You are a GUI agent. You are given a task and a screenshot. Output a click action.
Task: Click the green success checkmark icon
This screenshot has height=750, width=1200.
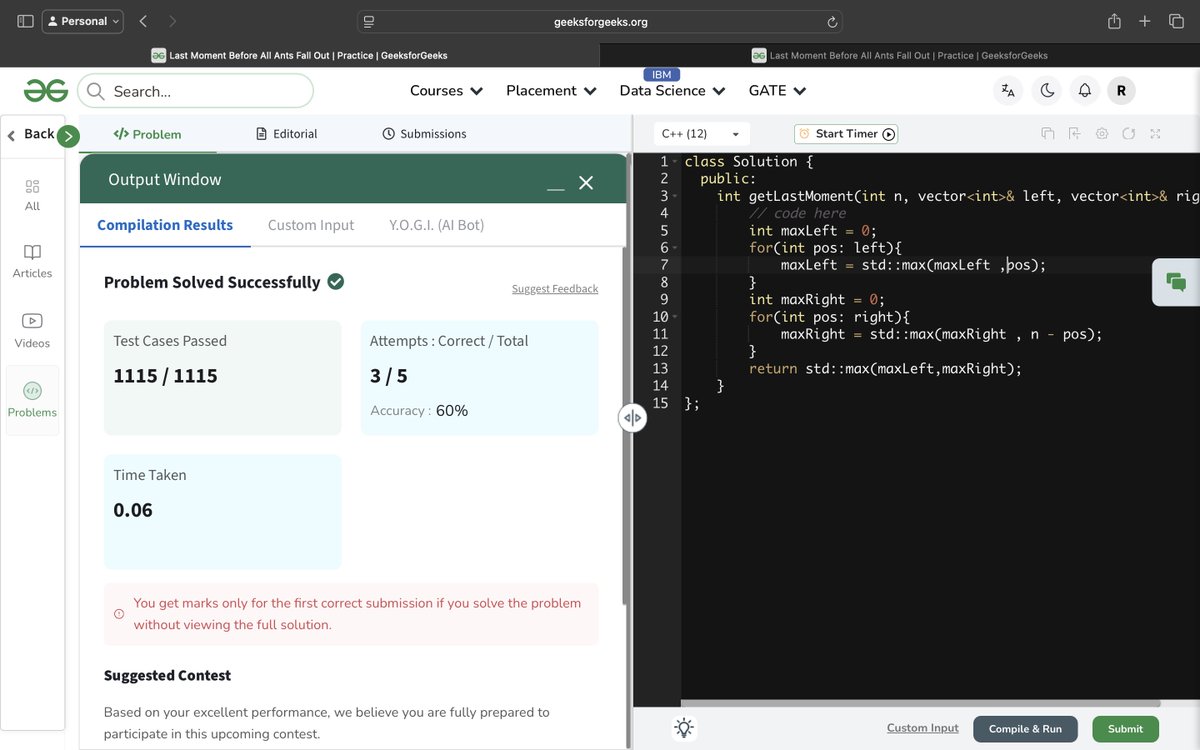click(336, 282)
